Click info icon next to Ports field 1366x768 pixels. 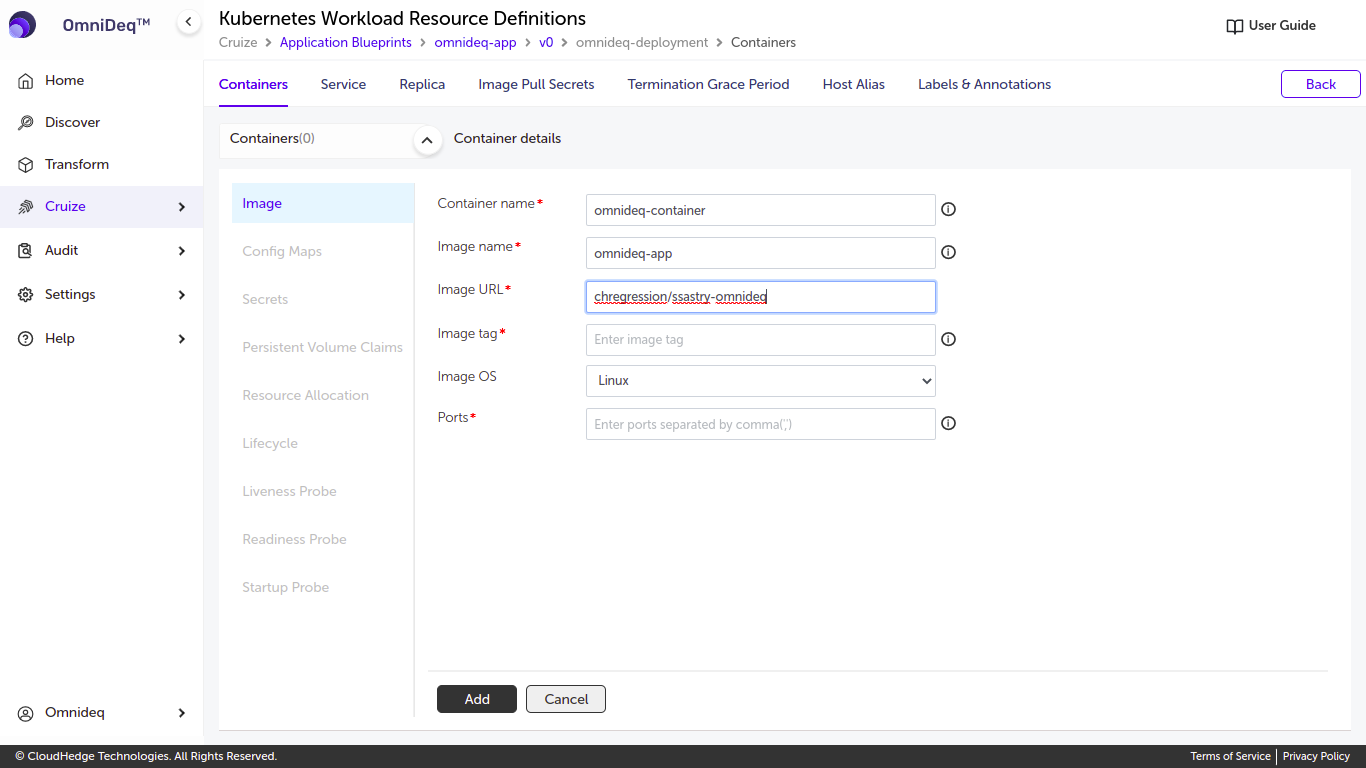click(x=949, y=423)
